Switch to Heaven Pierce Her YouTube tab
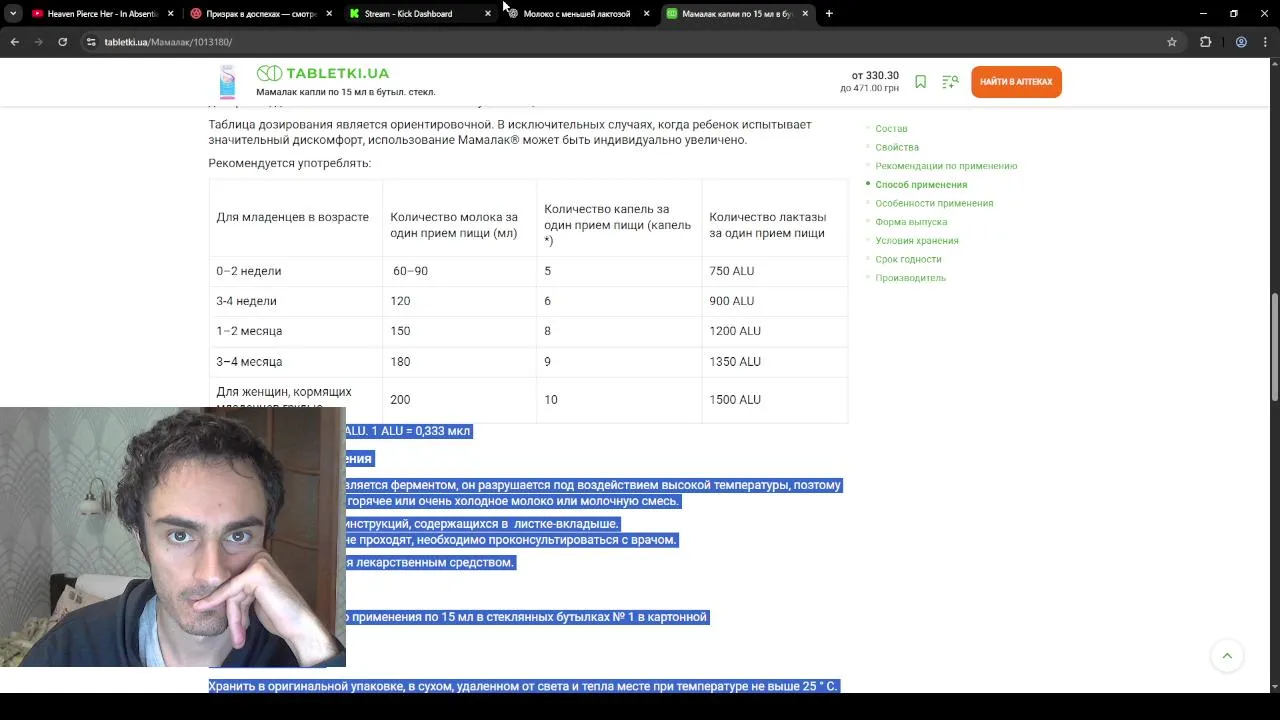Screen dimensions: 1280x720 point(100,14)
